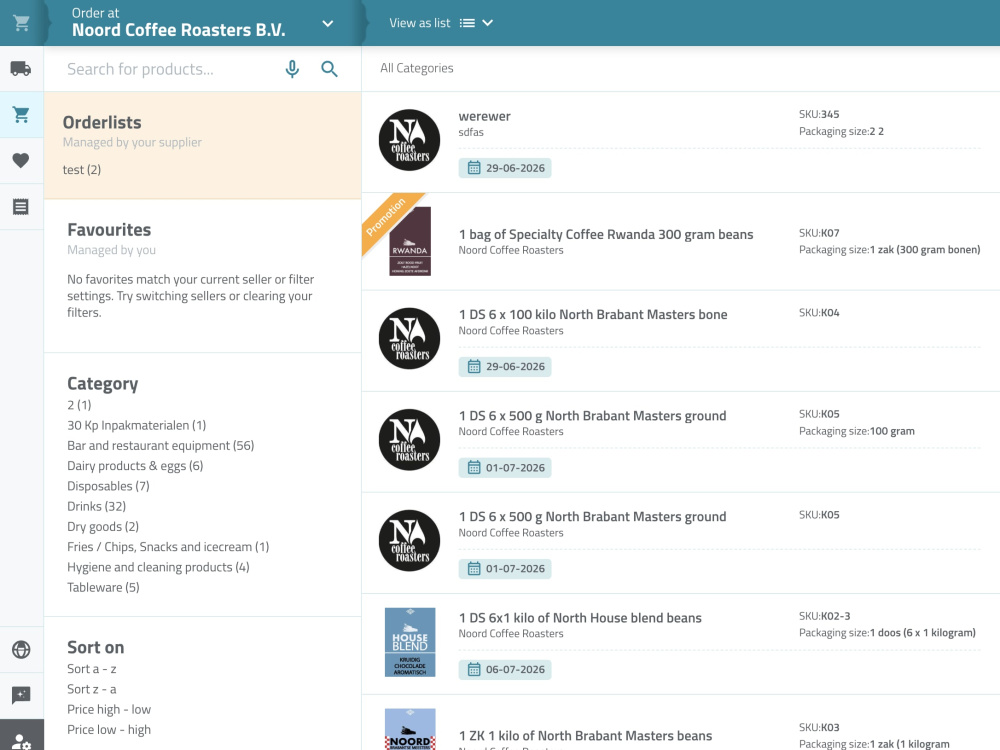This screenshot has height=750, width=1000.
Task: Select the cart icon in the left sidebar
Action: 21,115
